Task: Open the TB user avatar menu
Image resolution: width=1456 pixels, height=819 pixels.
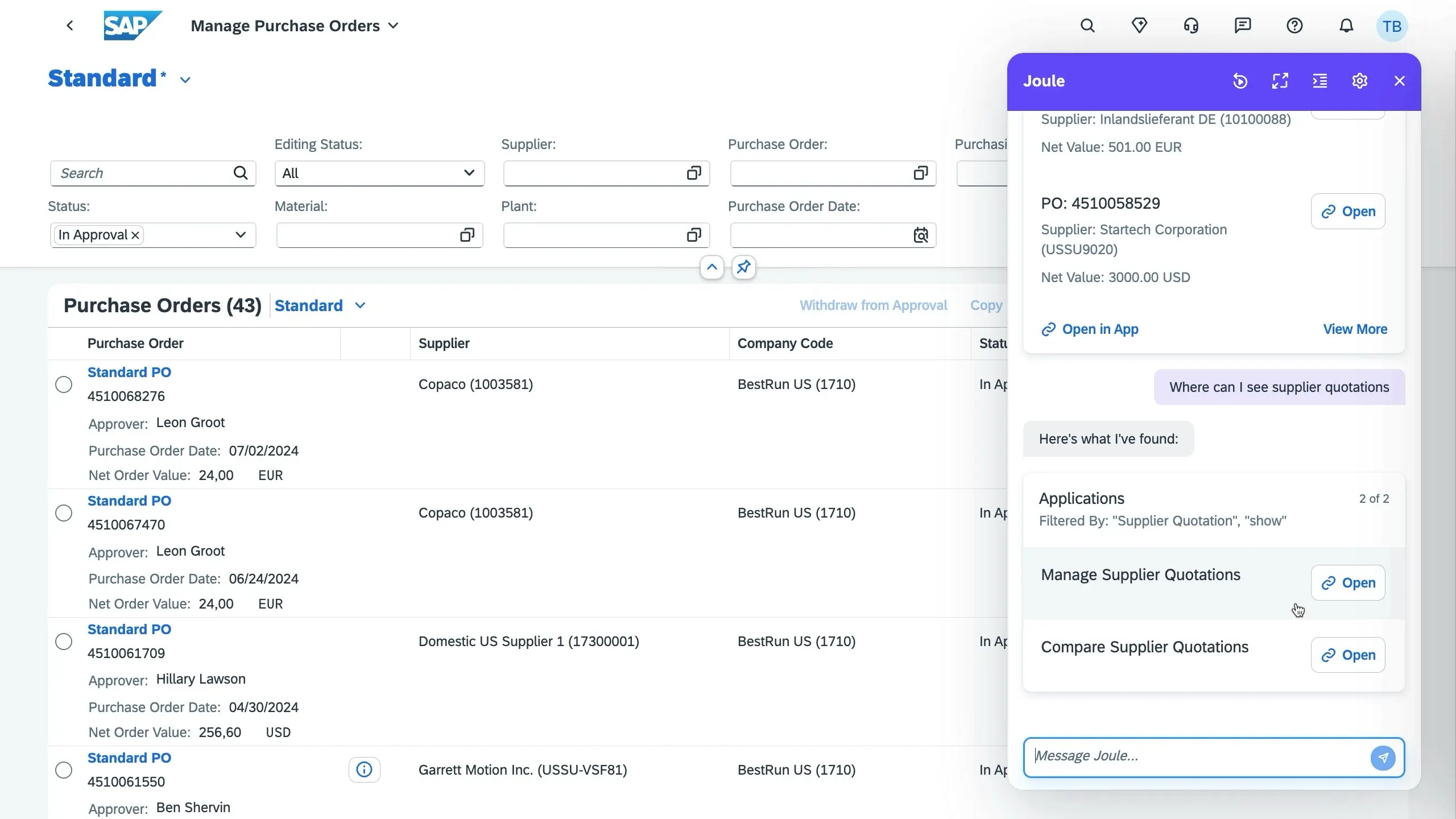Action: pyautogui.click(x=1392, y=26)
